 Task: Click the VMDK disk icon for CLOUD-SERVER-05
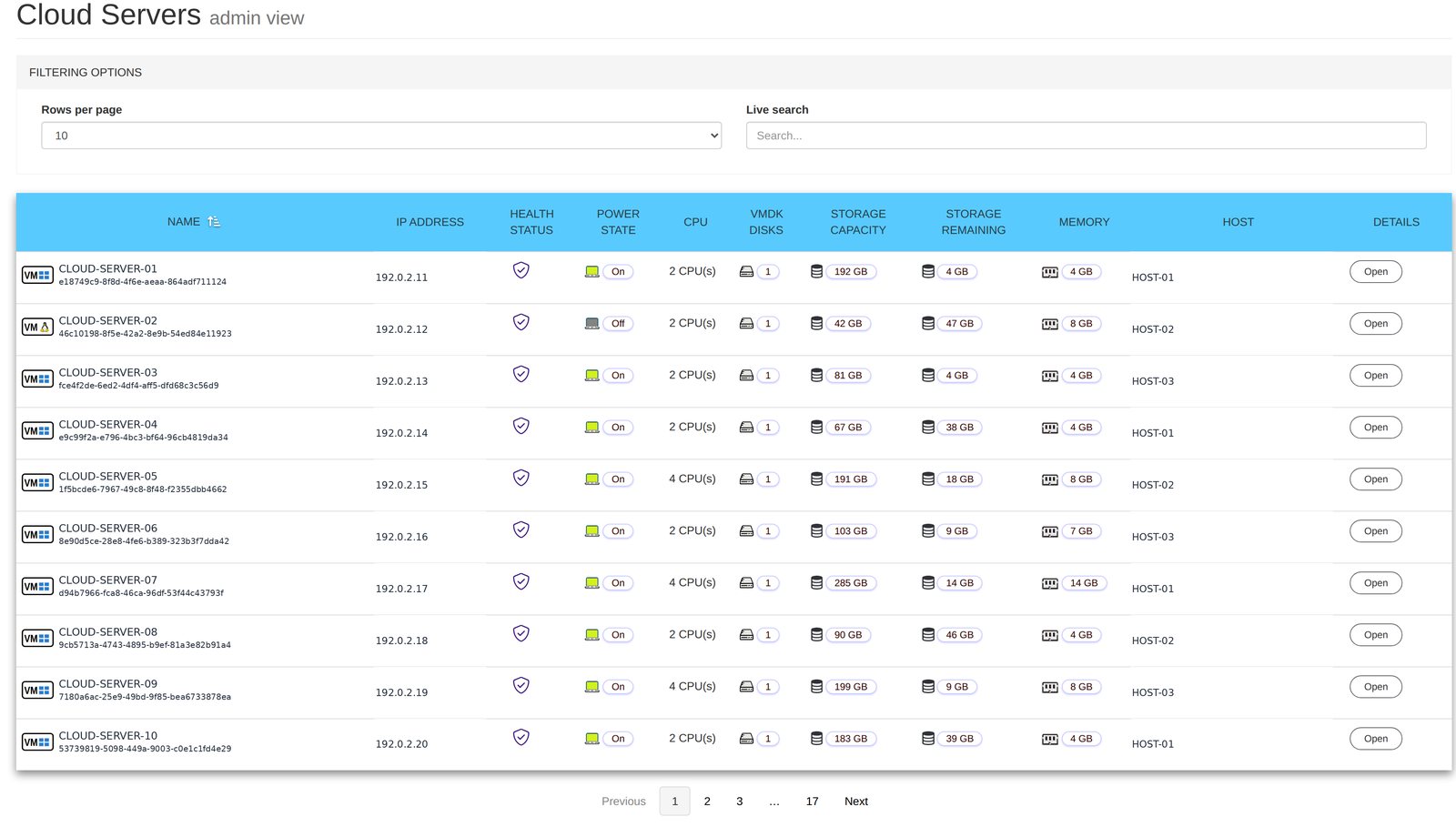(746, 479)
